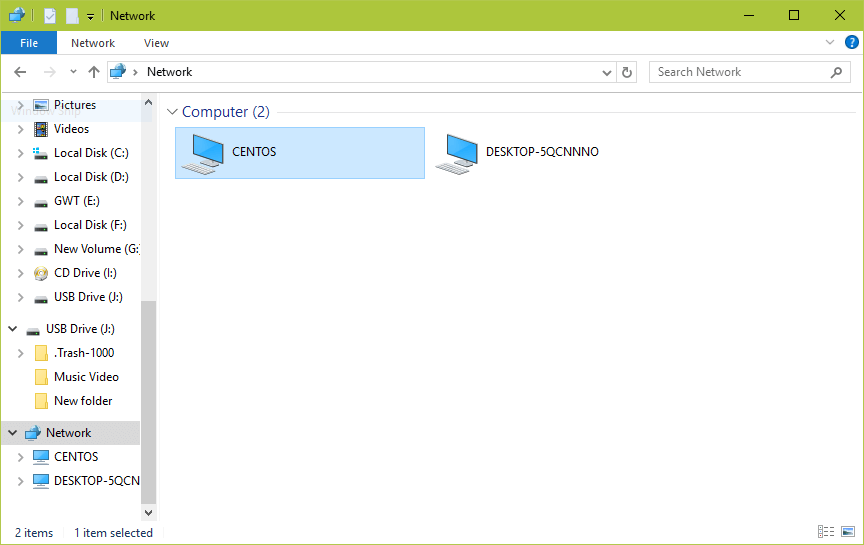
Task: Select Videos in the navigation pane
Action: [71, 129]
